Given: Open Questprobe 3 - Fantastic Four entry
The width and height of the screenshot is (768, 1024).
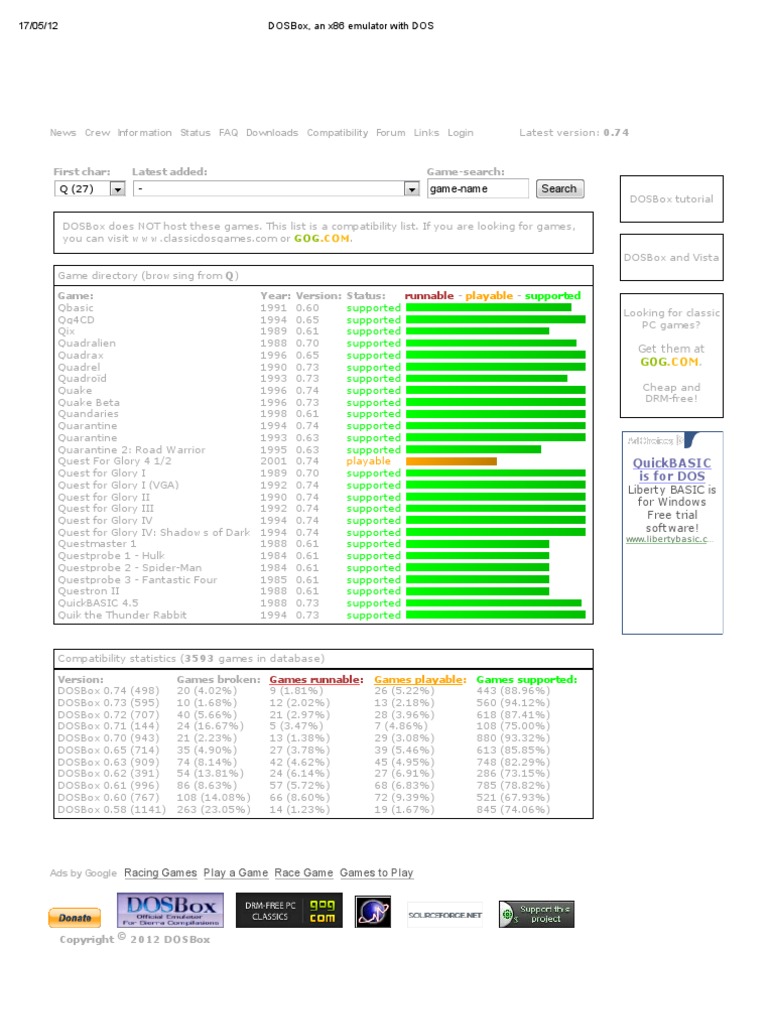Looking at the screenshot, I should [137, 580].
